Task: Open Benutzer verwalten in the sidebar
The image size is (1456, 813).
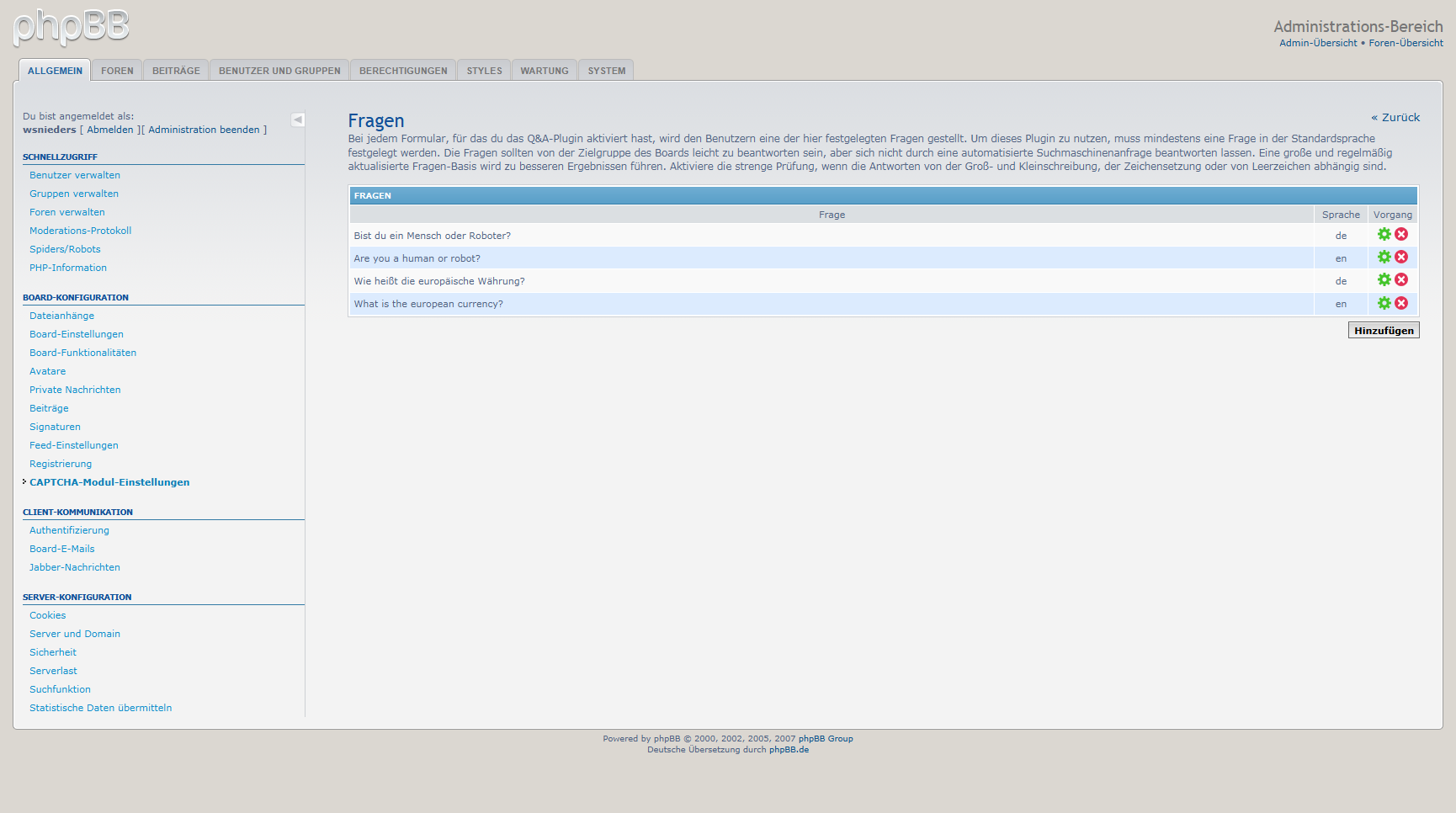Action: (75, 175)
